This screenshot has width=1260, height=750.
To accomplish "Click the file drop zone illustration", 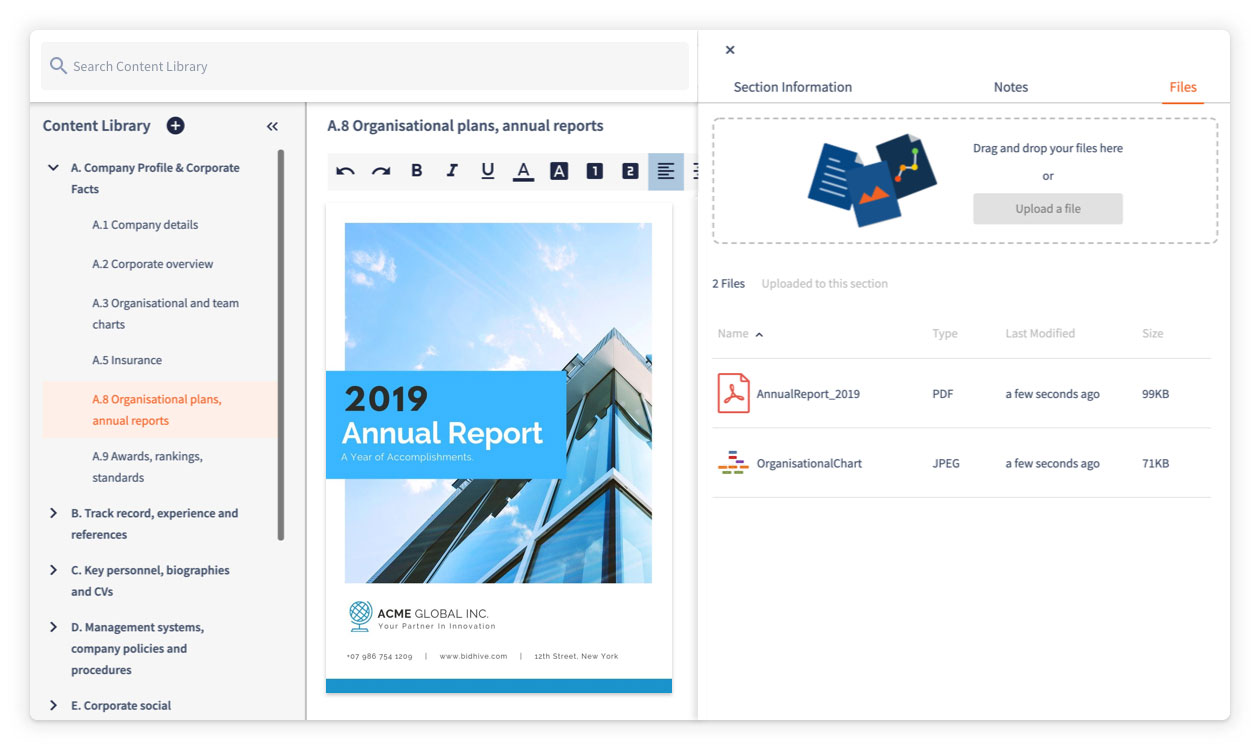I will pyautogui.click(x=872, y=180).
